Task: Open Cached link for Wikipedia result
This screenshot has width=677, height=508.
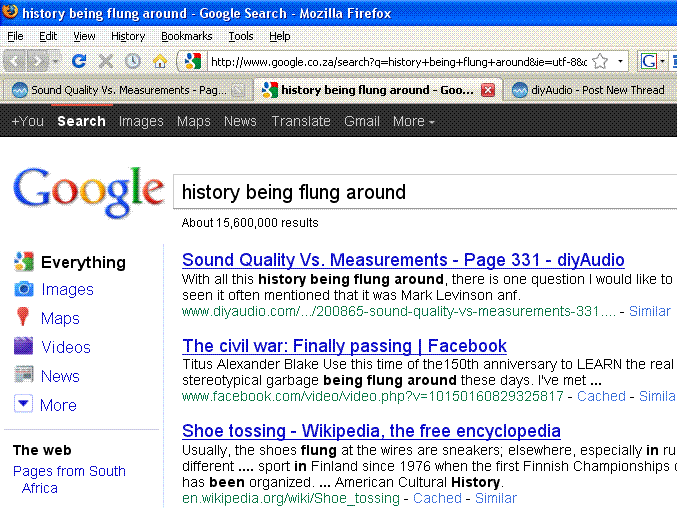Action: click(437, 498)
